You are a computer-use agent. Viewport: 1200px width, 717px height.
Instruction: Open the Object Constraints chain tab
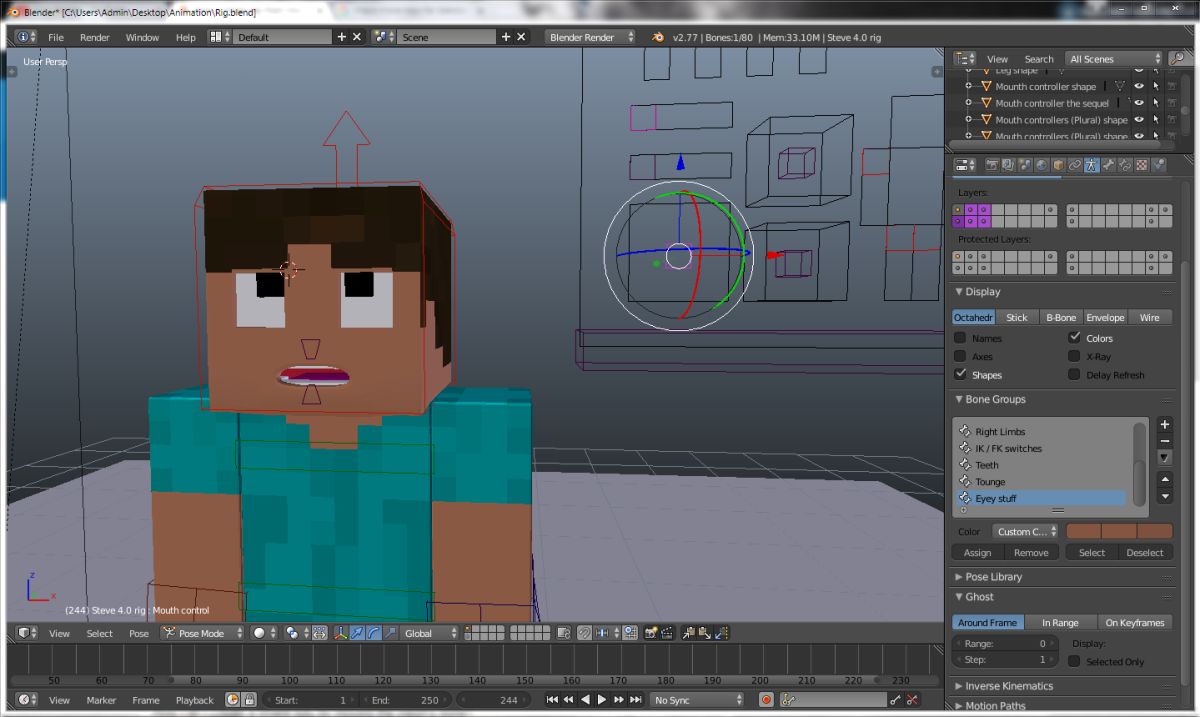(x=1074, y=165)
